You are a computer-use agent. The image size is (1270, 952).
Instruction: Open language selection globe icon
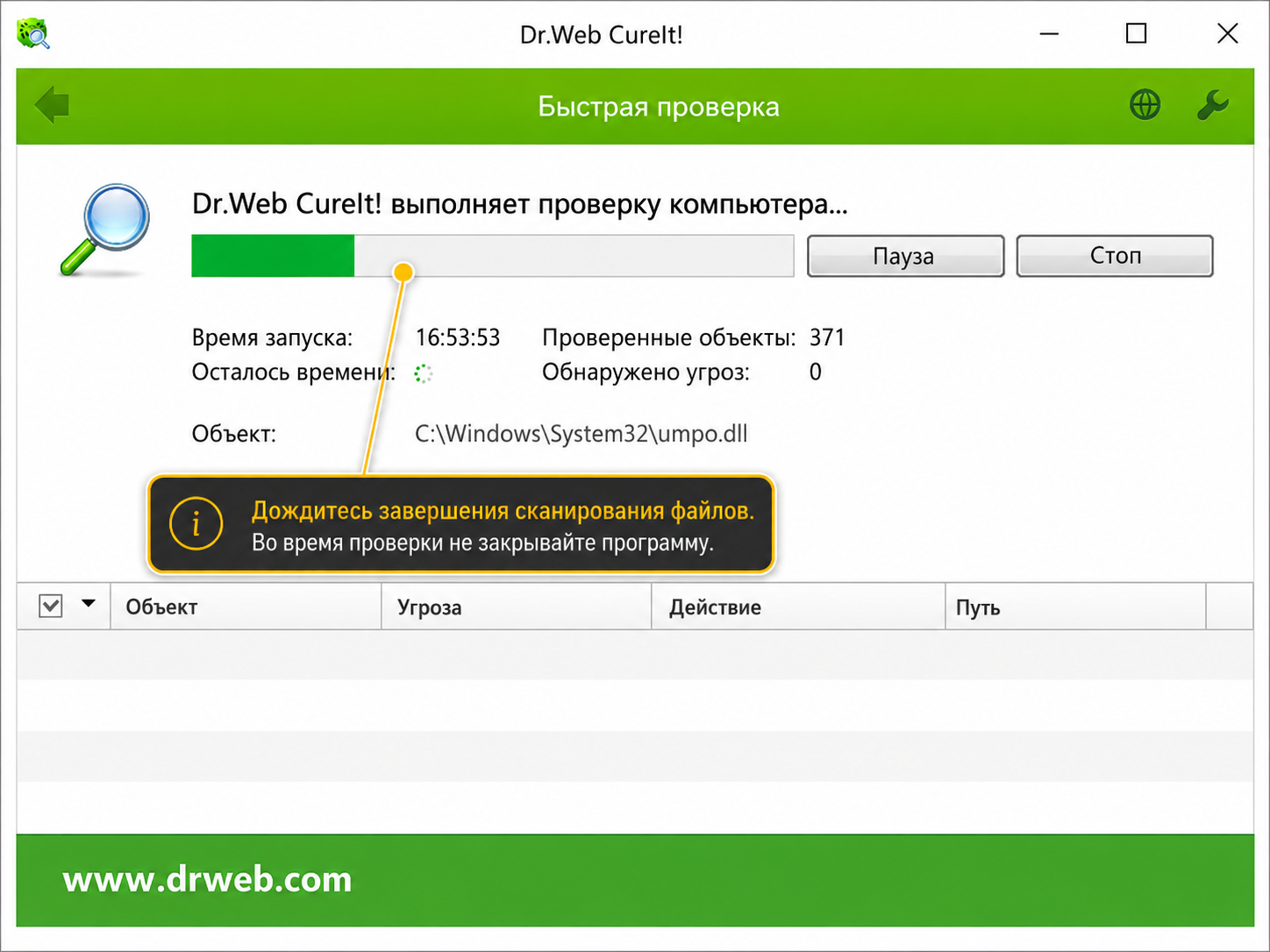1145,105
